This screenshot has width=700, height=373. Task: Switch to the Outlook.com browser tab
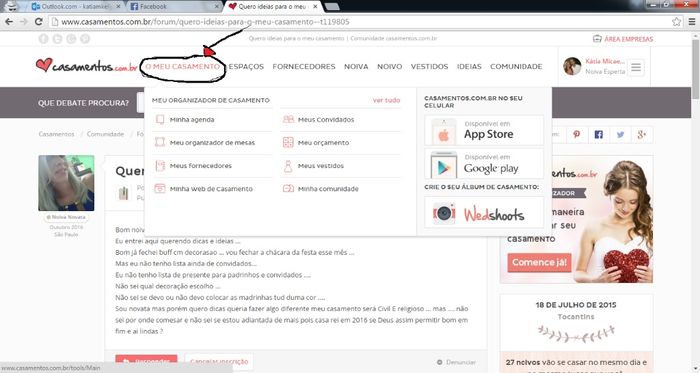pyautogui.click(x=74, y=7)
